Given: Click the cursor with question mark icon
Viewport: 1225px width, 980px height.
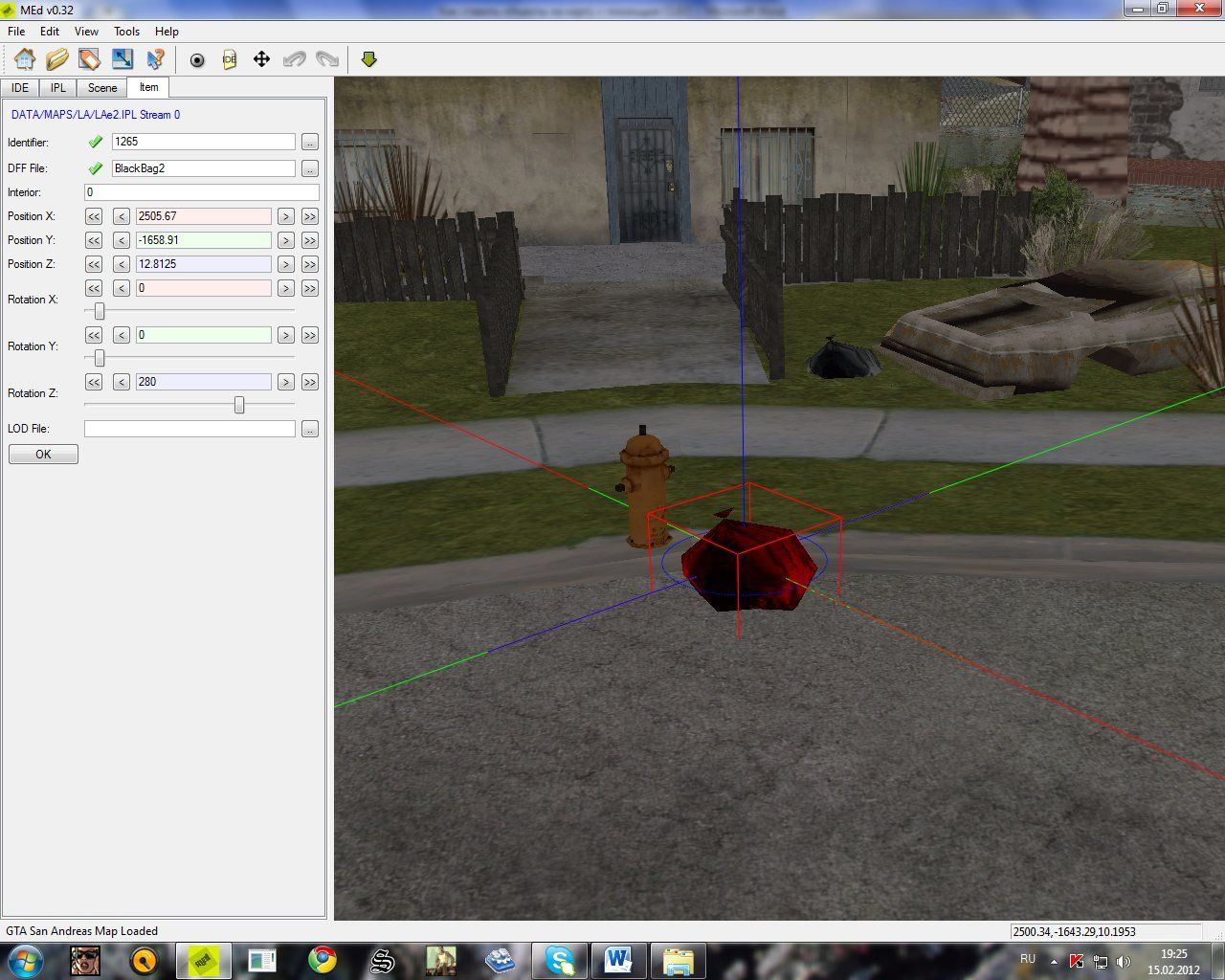Looking at the screenshot, I should [x=155, y=59].
